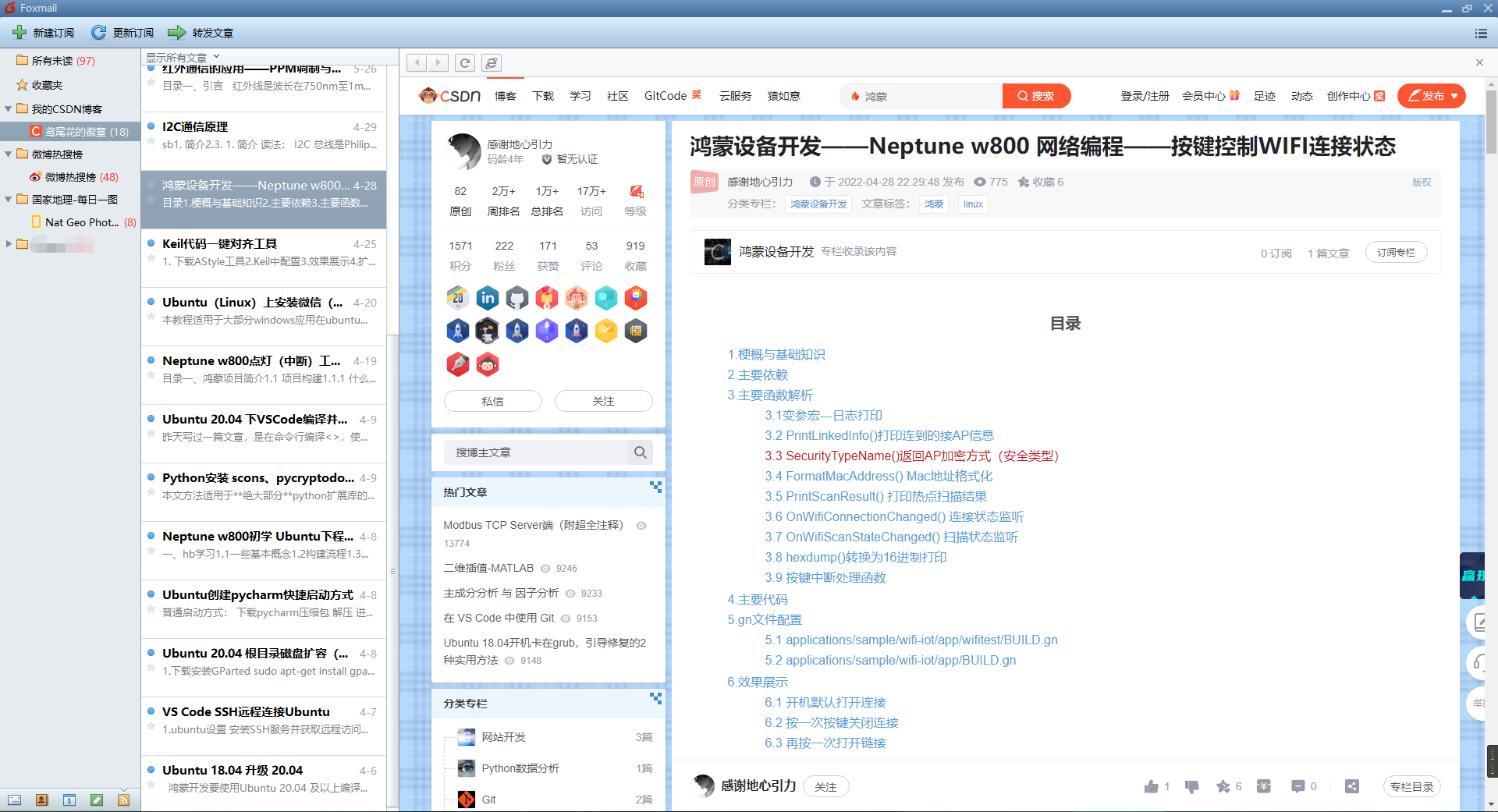Image resolution: width=1498 pixels, height=812 pixels.
Task: Collapse the 我的CSDN博客 folder
Action: click(9, 109)
